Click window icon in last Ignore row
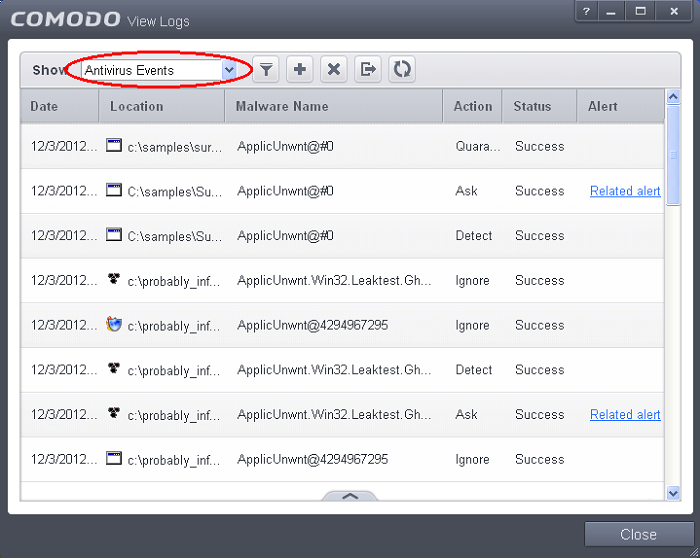 pos(114,458)
